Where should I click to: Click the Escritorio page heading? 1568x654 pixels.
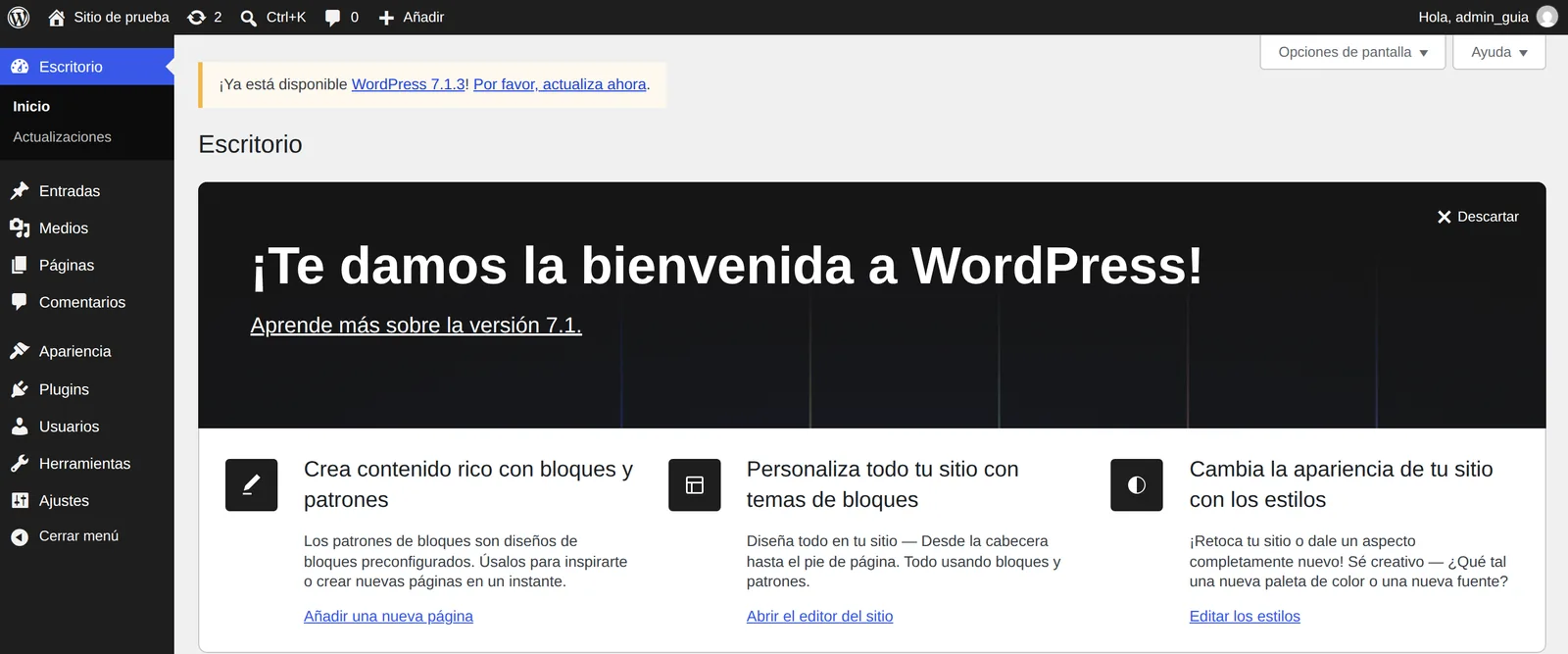pyautogui.click(x=250, y=144)
